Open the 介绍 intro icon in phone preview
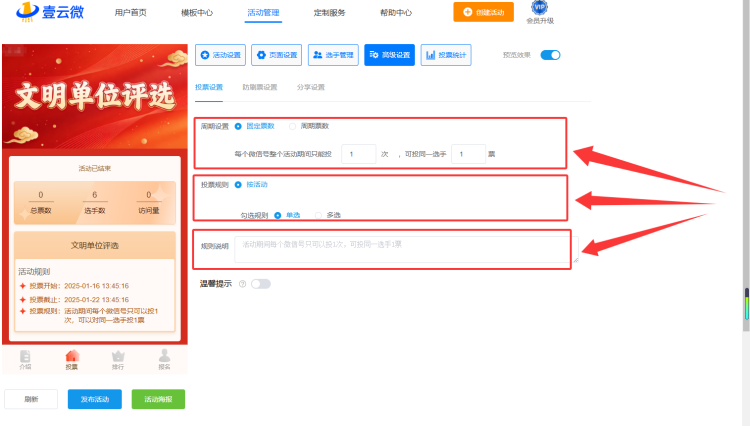Viewport: 750px width, 426px height. (x=25, y=356)
